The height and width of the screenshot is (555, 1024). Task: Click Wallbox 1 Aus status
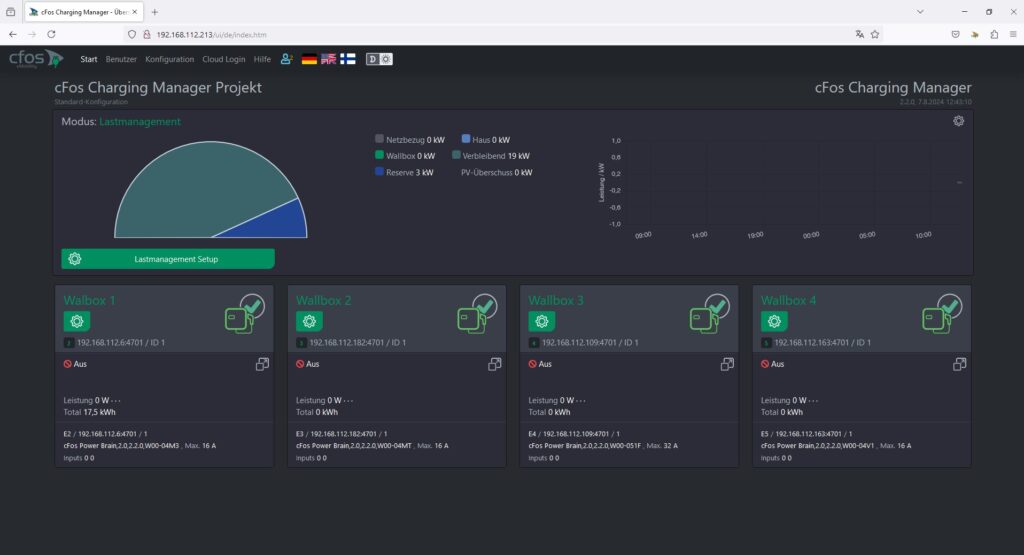pos(75,364)
